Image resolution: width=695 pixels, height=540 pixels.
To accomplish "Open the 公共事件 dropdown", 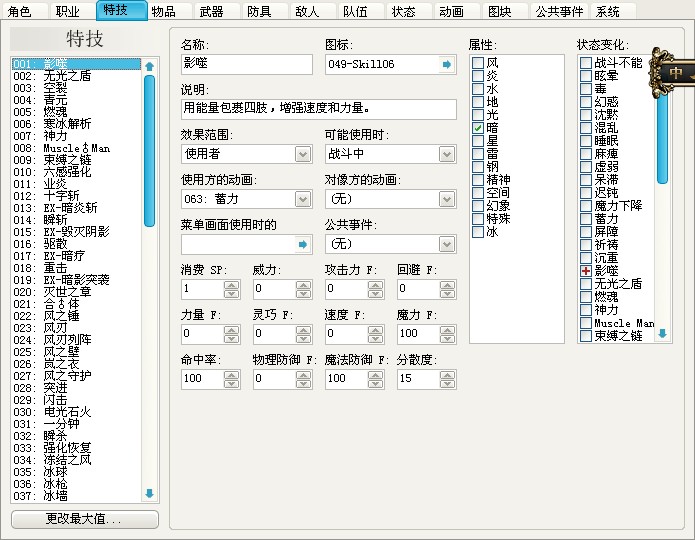I will pyautogui.click(x=447, y=244).
